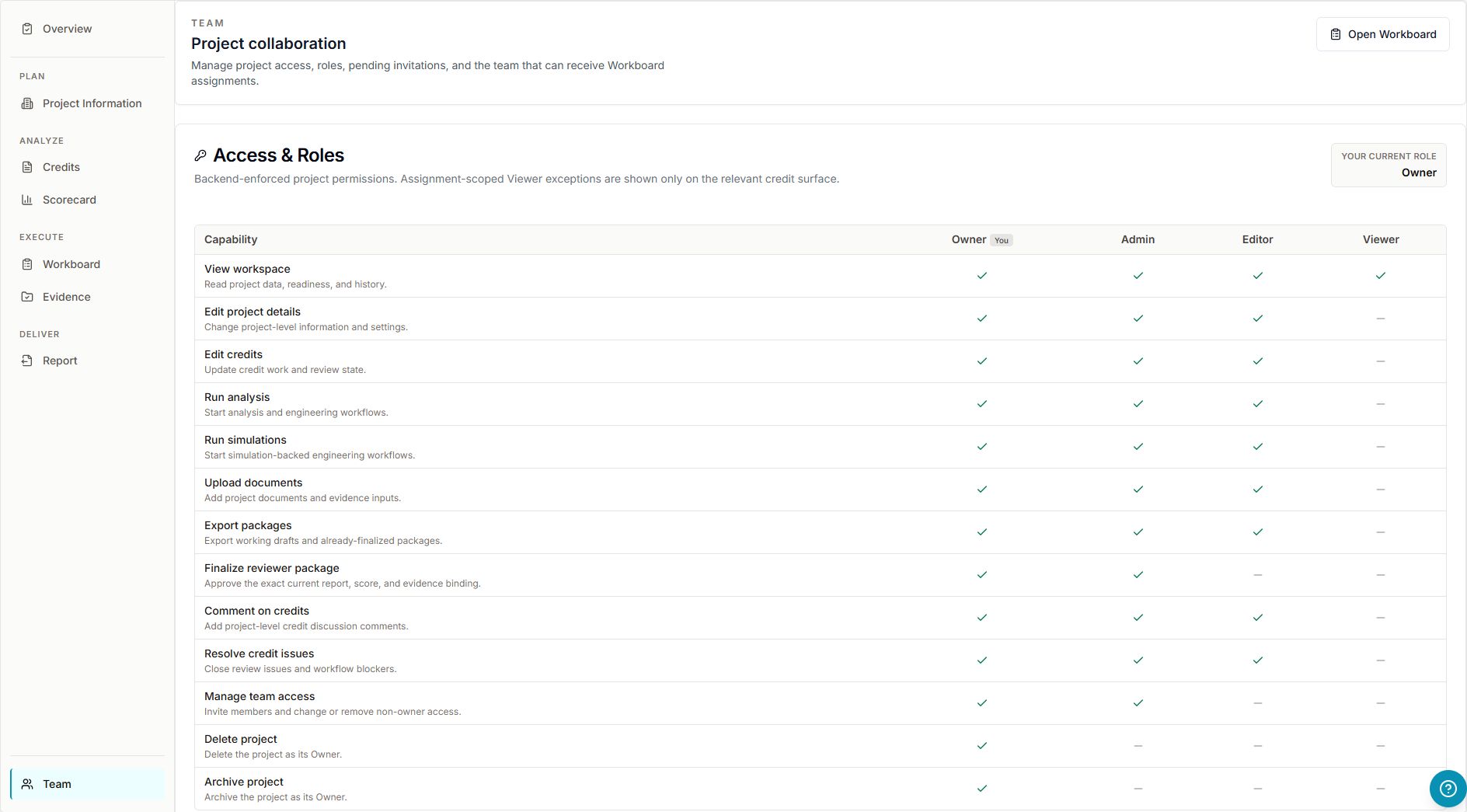Click the Project Information building icon

(x=27, y=103)
